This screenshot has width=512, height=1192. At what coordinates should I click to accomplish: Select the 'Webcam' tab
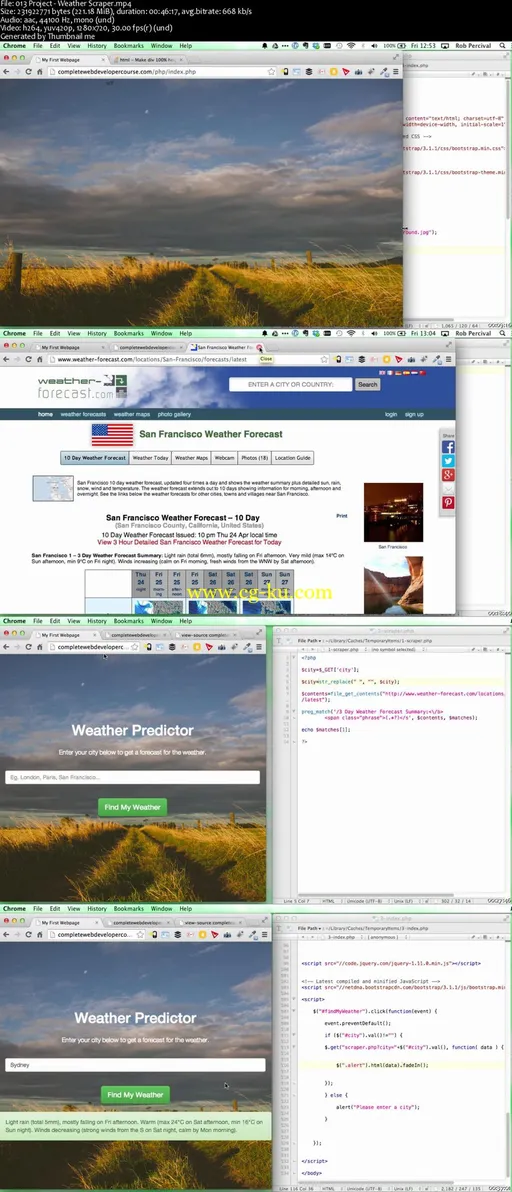coord(224,458)
